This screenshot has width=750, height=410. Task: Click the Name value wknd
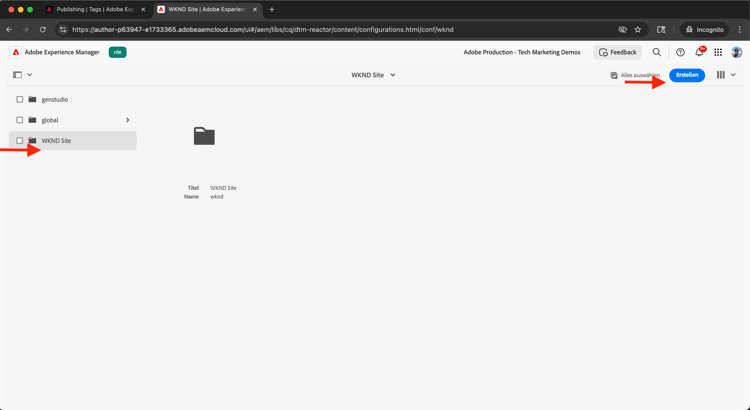point(217,197)
